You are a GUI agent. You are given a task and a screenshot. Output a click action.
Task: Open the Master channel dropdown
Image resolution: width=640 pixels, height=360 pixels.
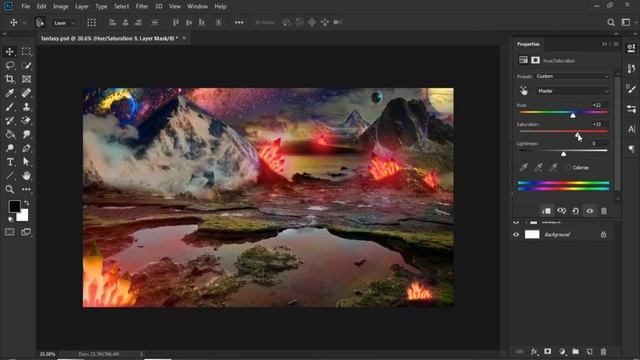(572, 91)
